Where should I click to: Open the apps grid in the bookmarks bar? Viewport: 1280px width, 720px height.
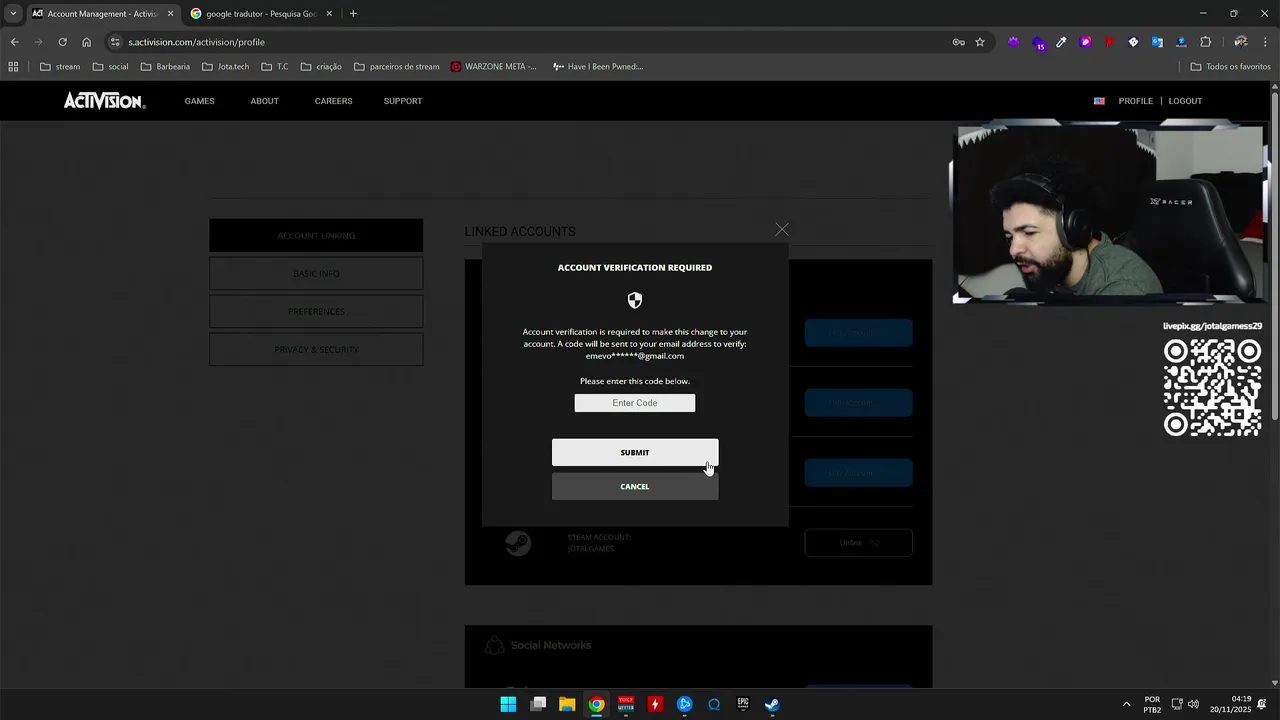[x=13, y=67]
